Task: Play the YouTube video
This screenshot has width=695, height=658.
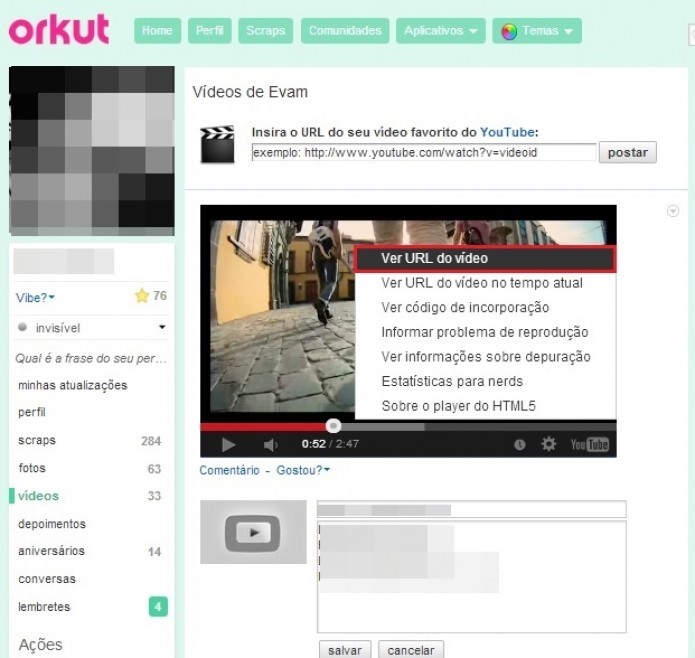Action: pos(228,444)
